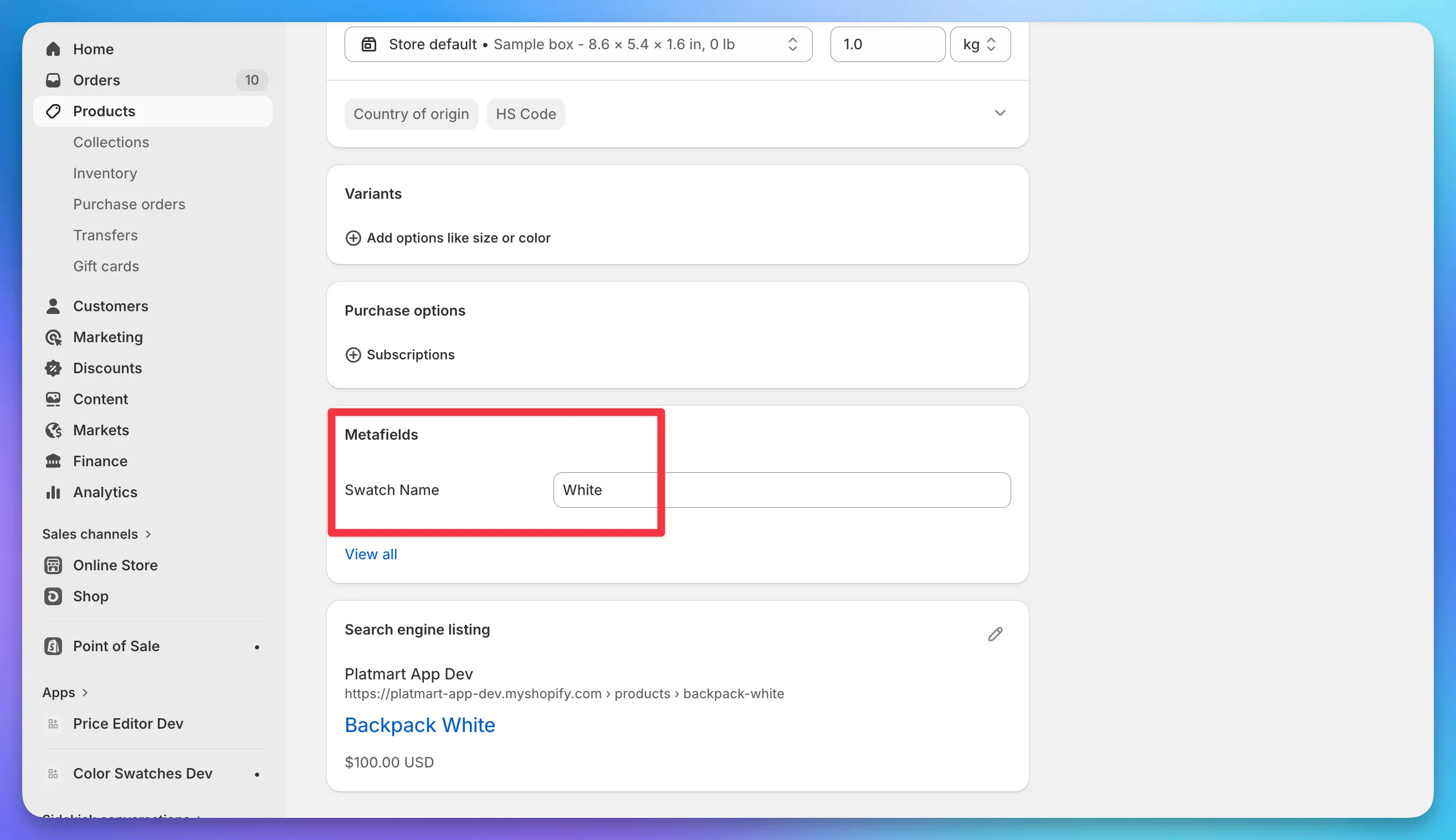The width and height of the screenshot is (1456, 840).
Task: Click the Search engine listing heading
Action: coord(417,630)
